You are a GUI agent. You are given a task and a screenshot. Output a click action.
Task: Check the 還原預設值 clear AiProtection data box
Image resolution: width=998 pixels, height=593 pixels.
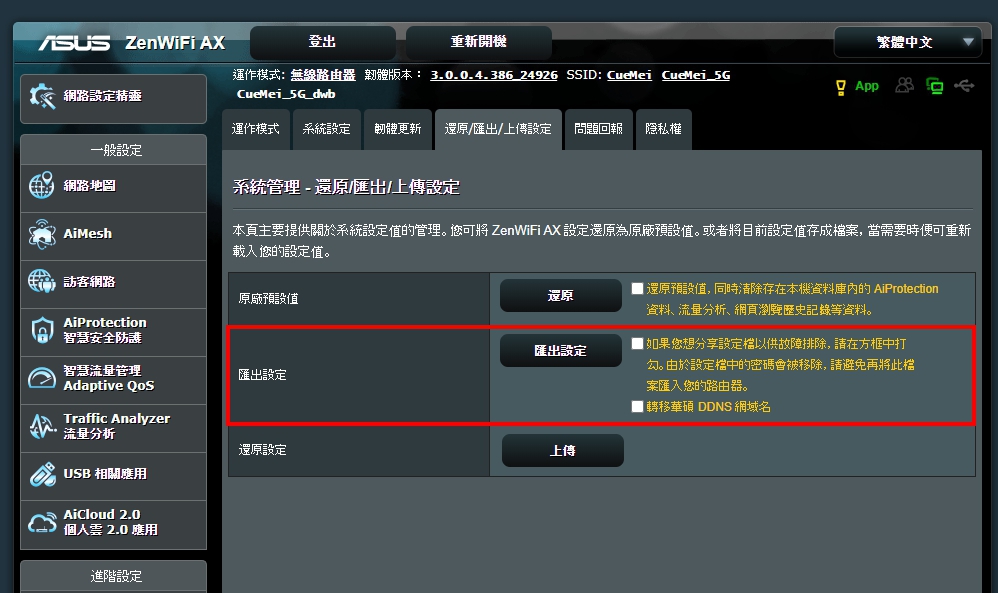point(637,288)
